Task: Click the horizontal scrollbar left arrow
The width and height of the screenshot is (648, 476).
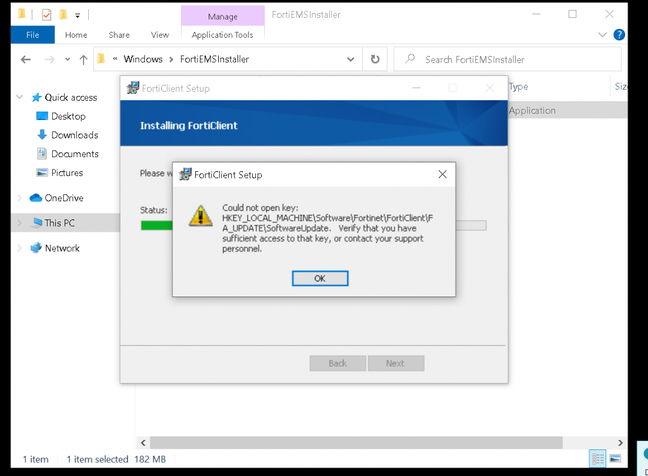Action: click(x=143, y=443)
